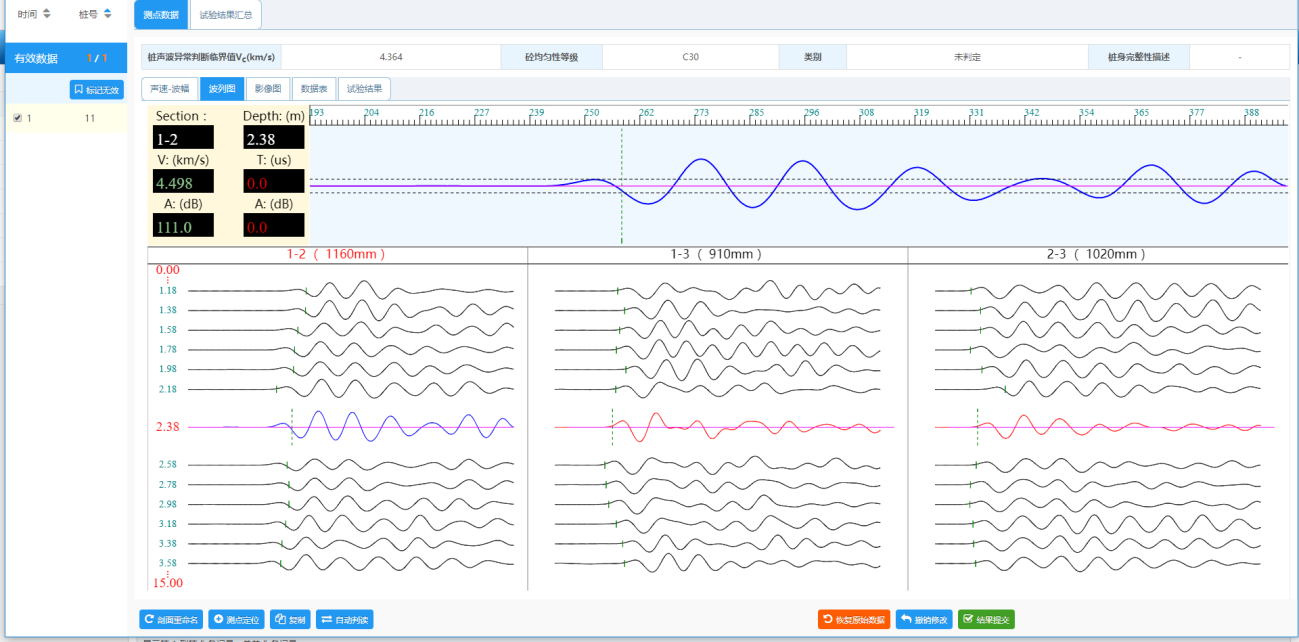Click the 复制 copy button
This screenshot has width=1299, height=642.
click(291, 620)
